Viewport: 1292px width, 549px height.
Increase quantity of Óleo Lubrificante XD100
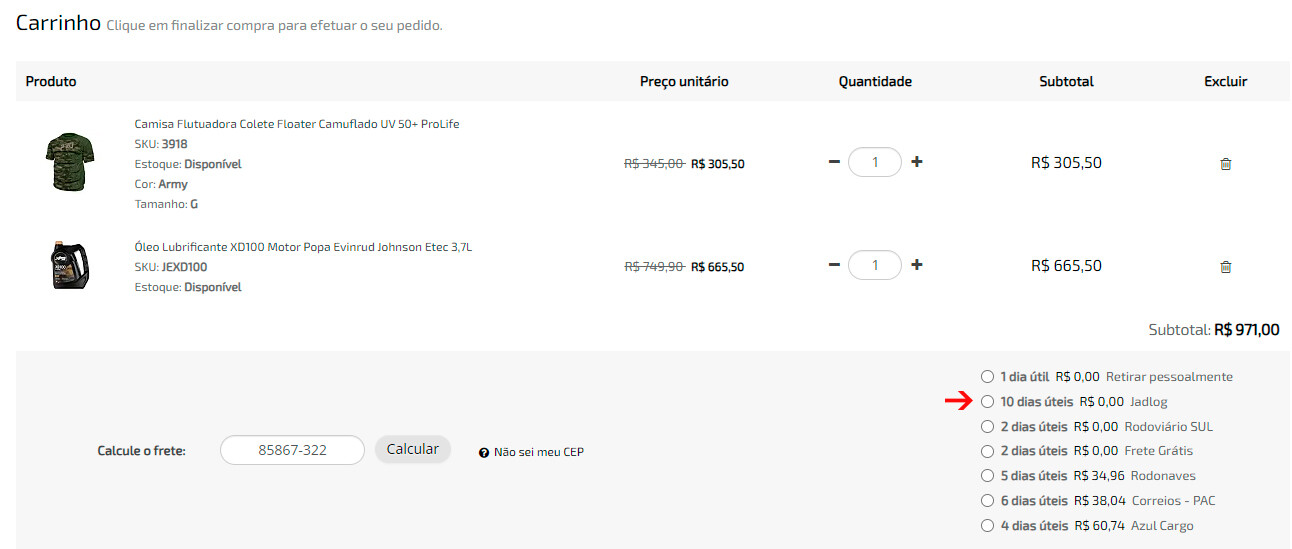(916, 265)
